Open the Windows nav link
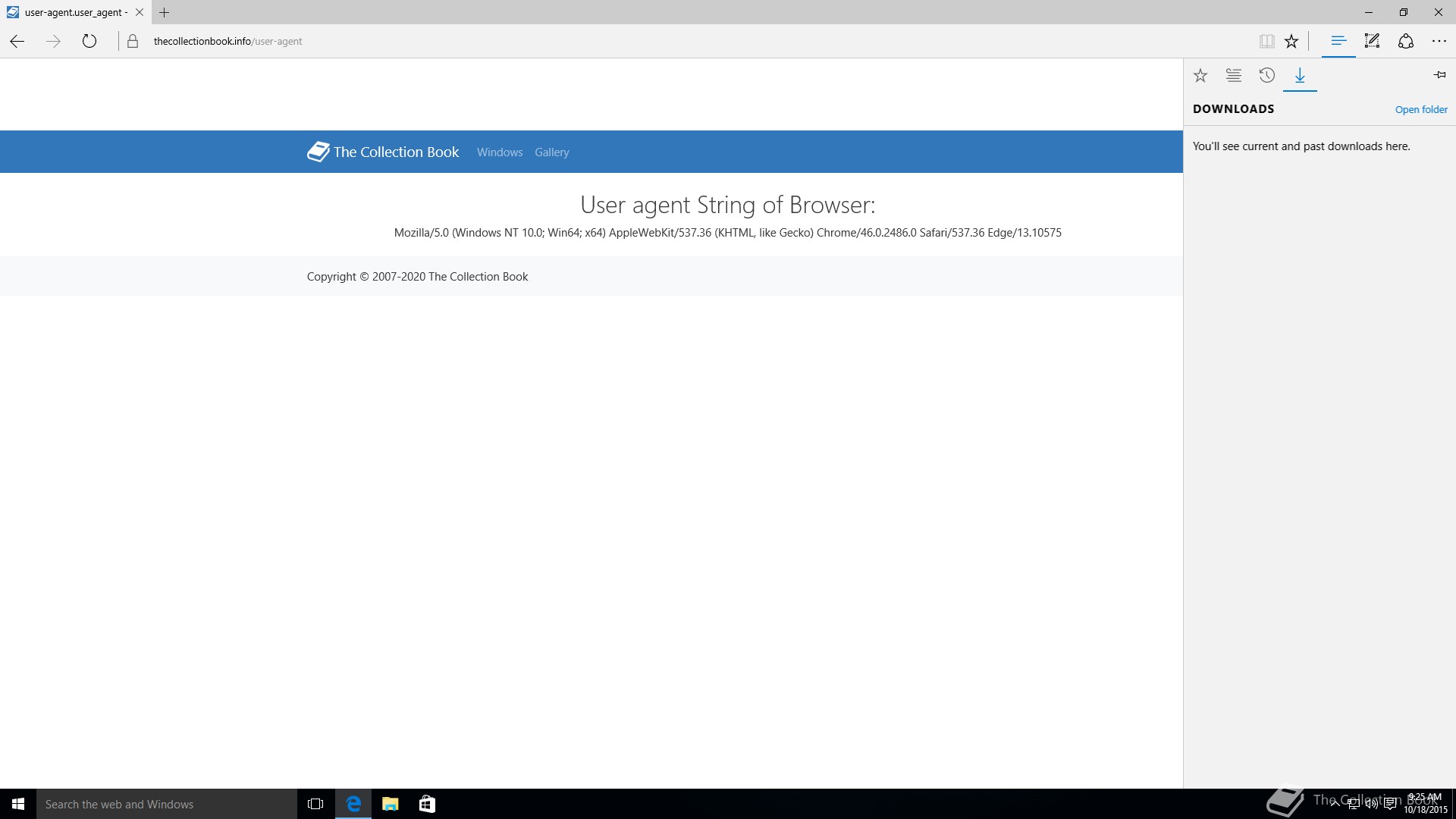This screenshot has height=819, width=1456. 500,152
